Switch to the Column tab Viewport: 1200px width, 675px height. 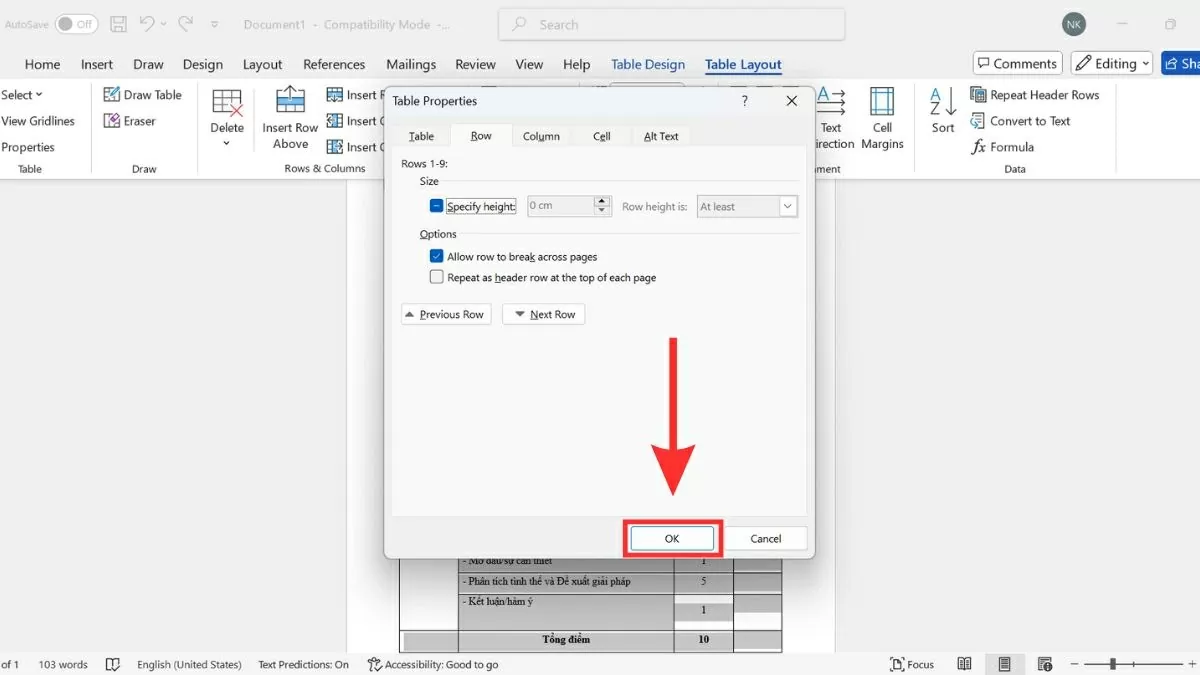click(541, 136)
